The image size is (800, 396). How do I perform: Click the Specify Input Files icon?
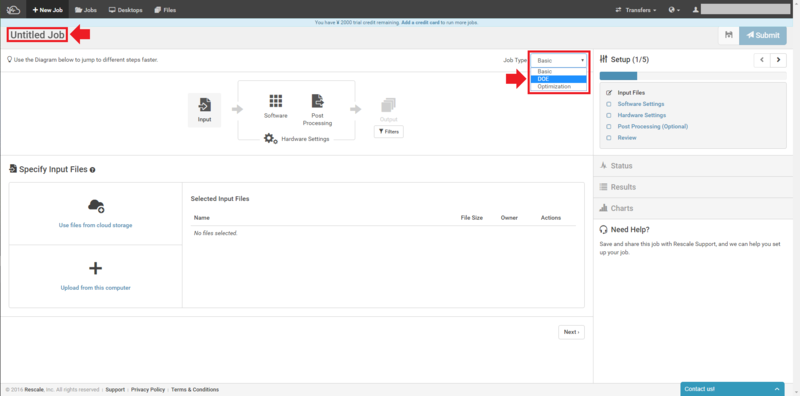point(13,169)
